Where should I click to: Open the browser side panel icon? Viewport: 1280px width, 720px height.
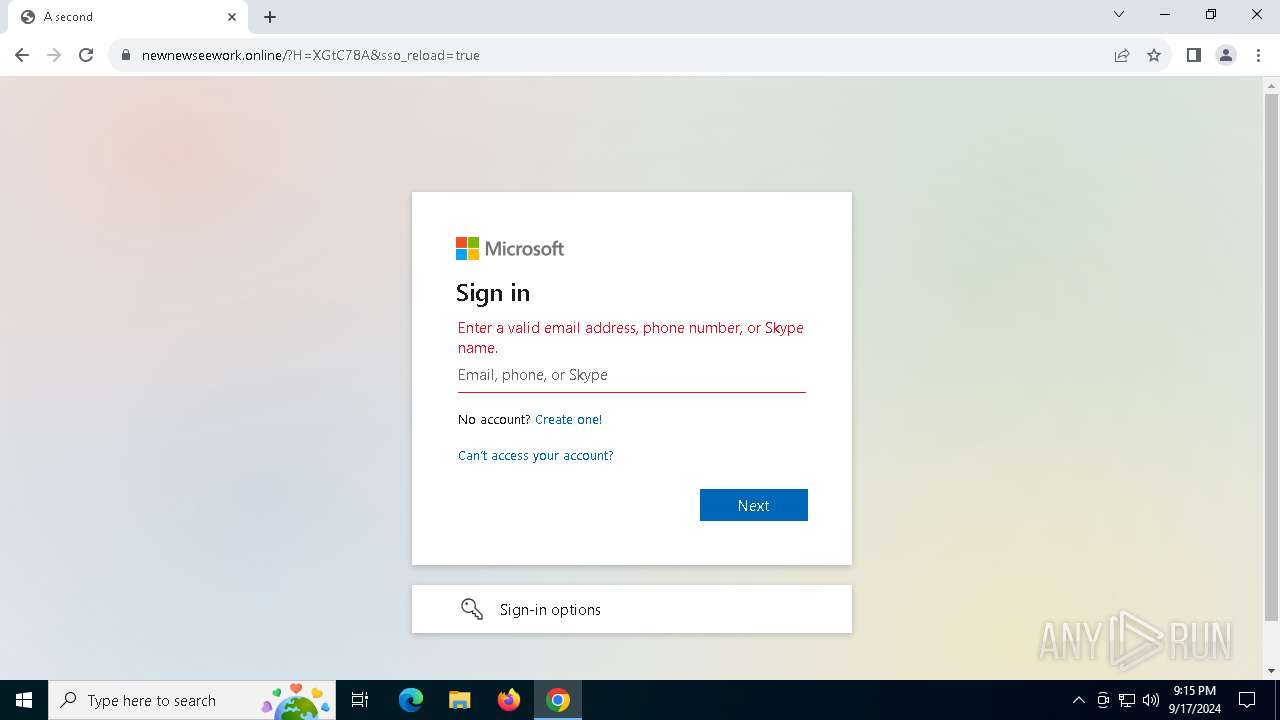[x=1194, y=55]
